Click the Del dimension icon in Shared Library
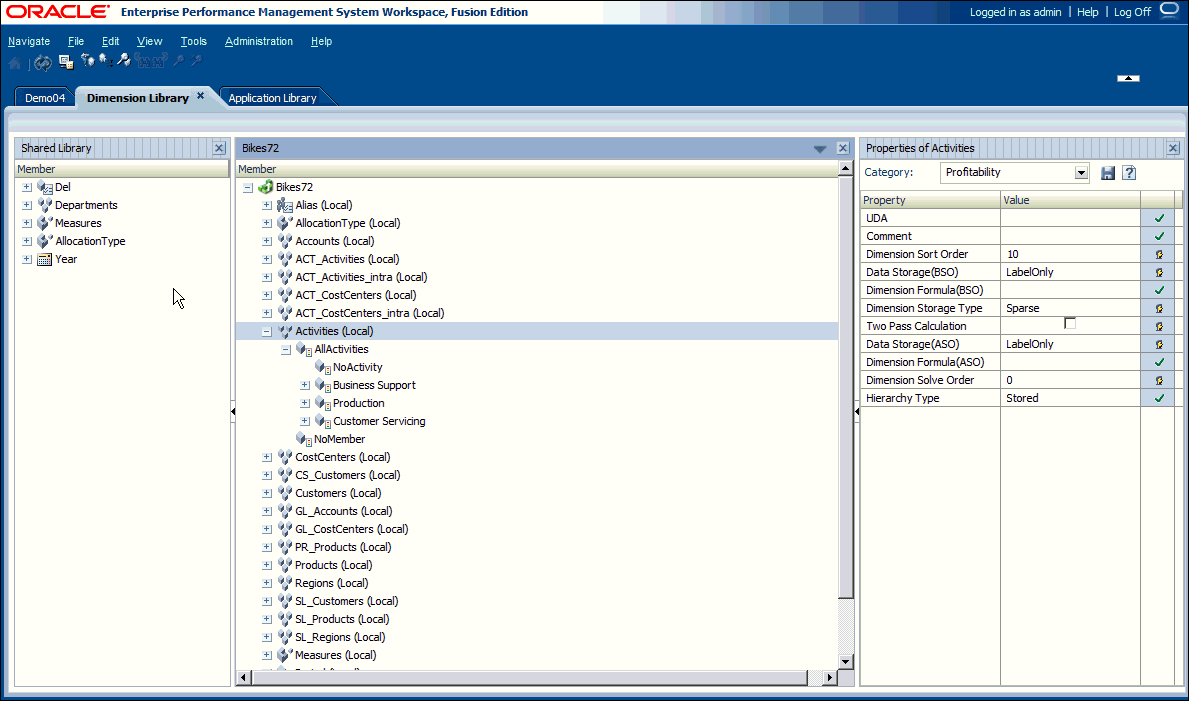Screen dimensions: 1189x701 45,187
